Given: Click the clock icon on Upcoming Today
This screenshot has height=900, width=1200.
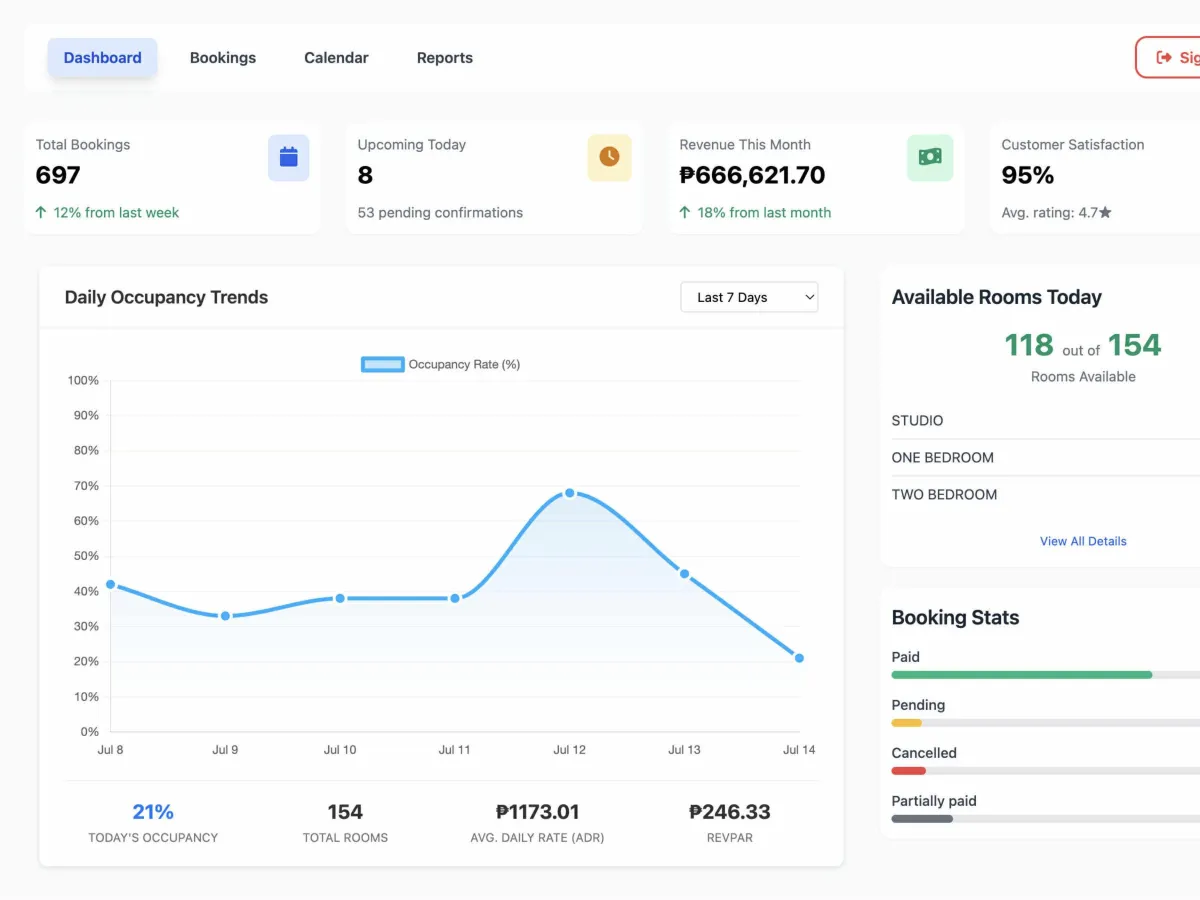Looking at the screenshot, I should point(609,157).
